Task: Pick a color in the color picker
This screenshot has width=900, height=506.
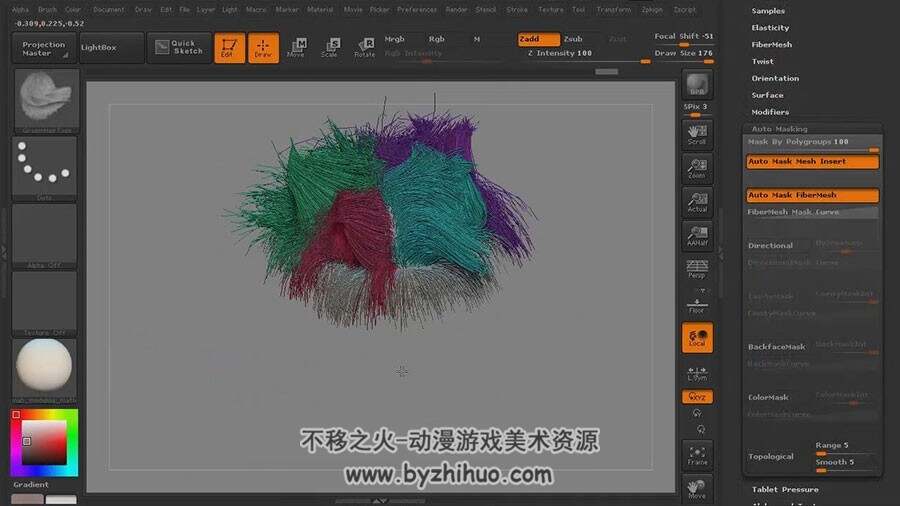Action: tap(44, 443)
